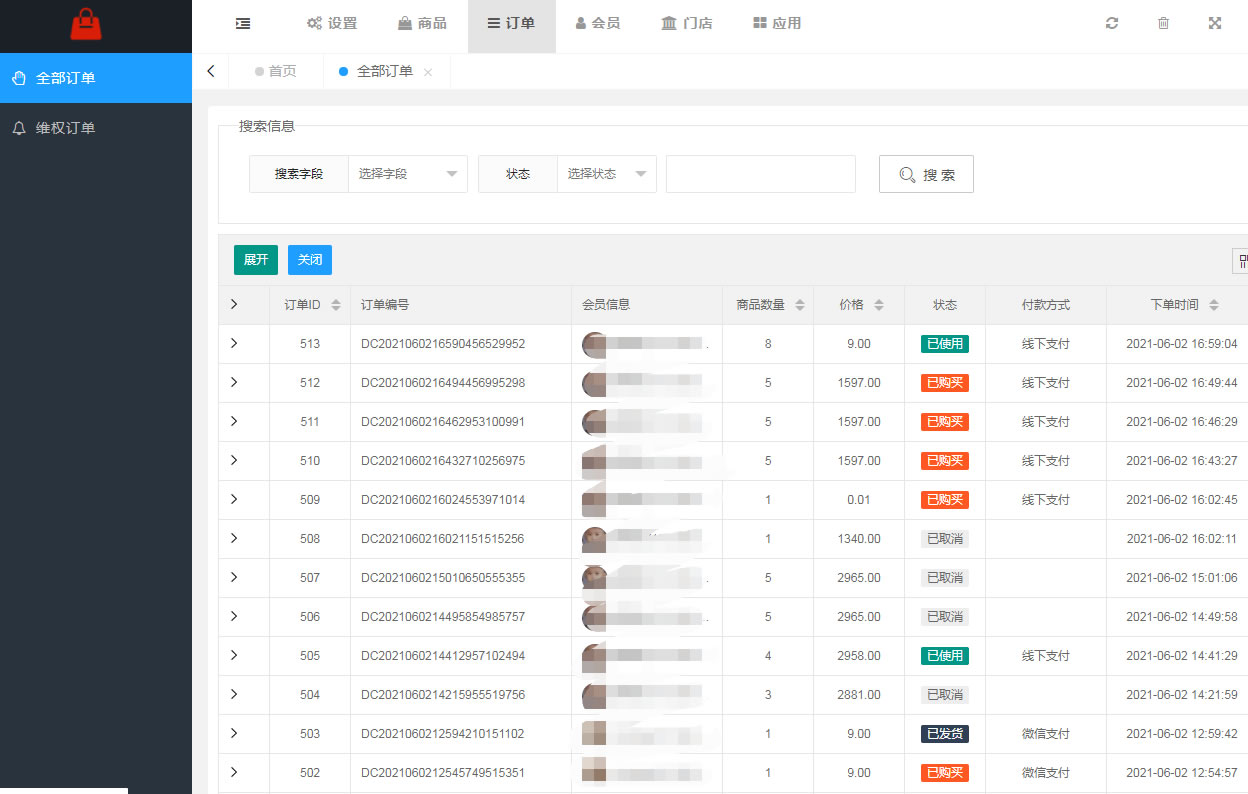The width and height of the screenshot is (1248, 794).
Task: Expand order 508 row
Action: tap(234, 538)
